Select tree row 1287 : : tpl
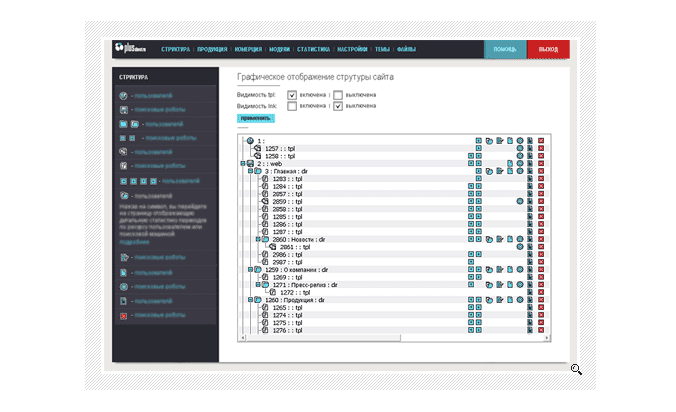Image resolution: width=676 pixels, height=412 pixels. [288, 232]
